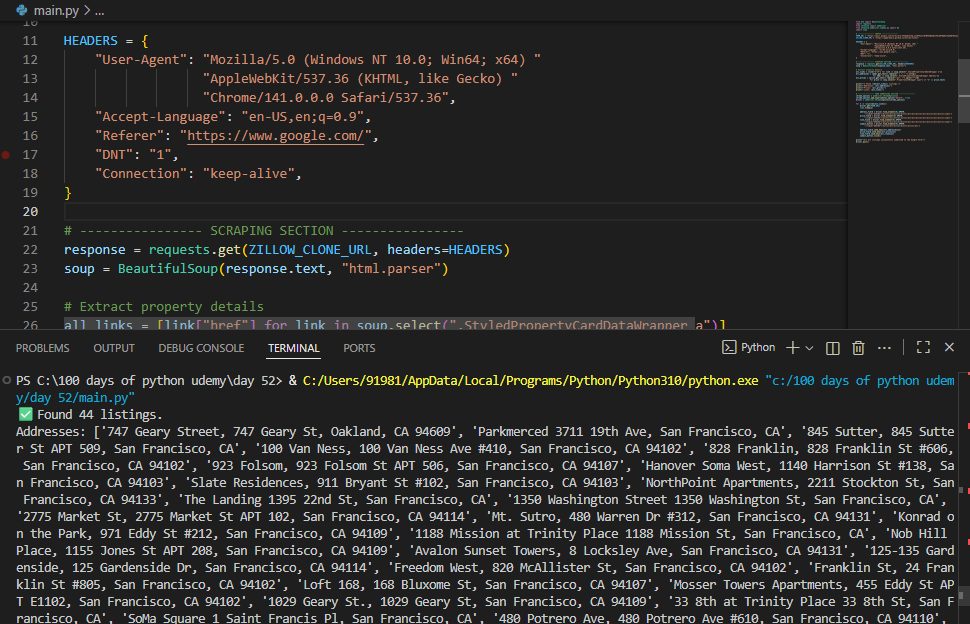Click python.exe path in terminal command
Screen dimensions: 970x624
(x=530, y=381)
